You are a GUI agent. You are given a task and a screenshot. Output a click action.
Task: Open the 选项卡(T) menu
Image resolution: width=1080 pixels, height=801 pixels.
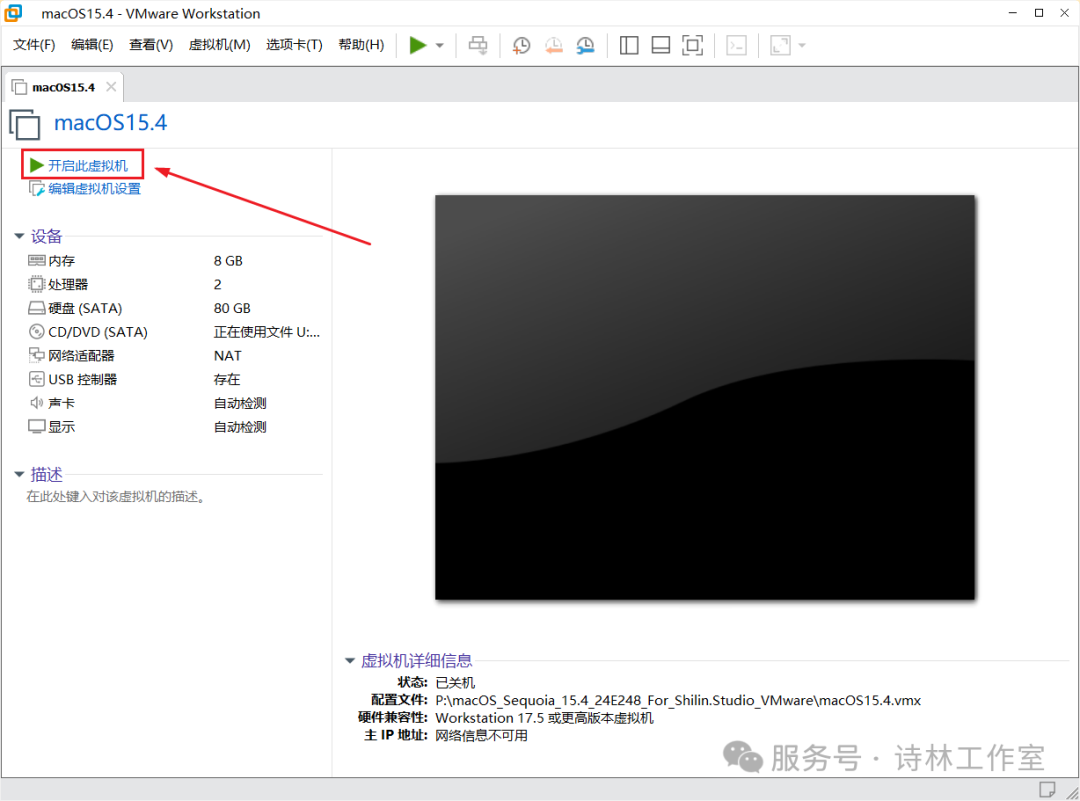click(x=294, y=45)
